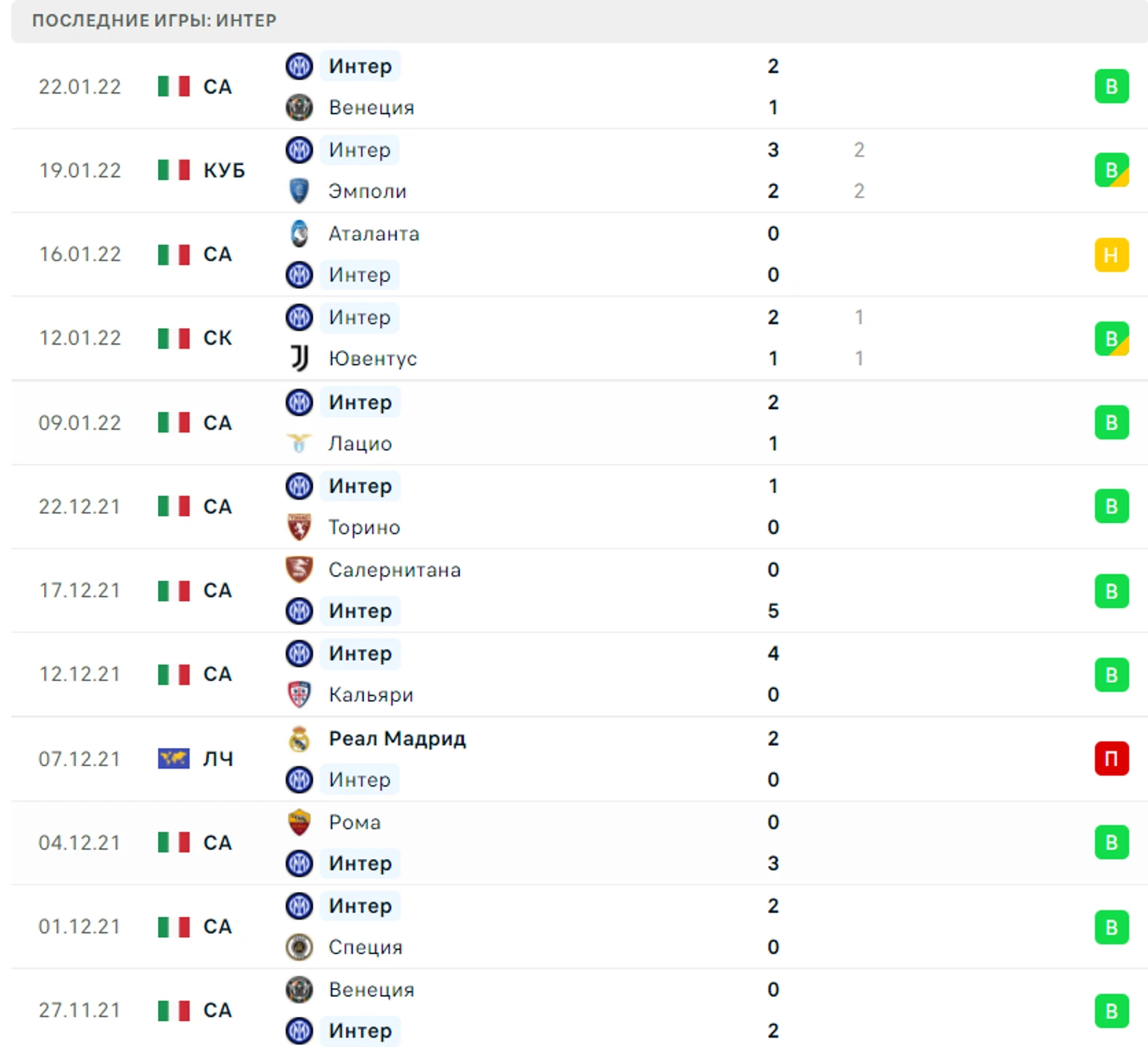
Task: Open the Ювентус team link
Action: pyautogui.click(x=373, y=359)
